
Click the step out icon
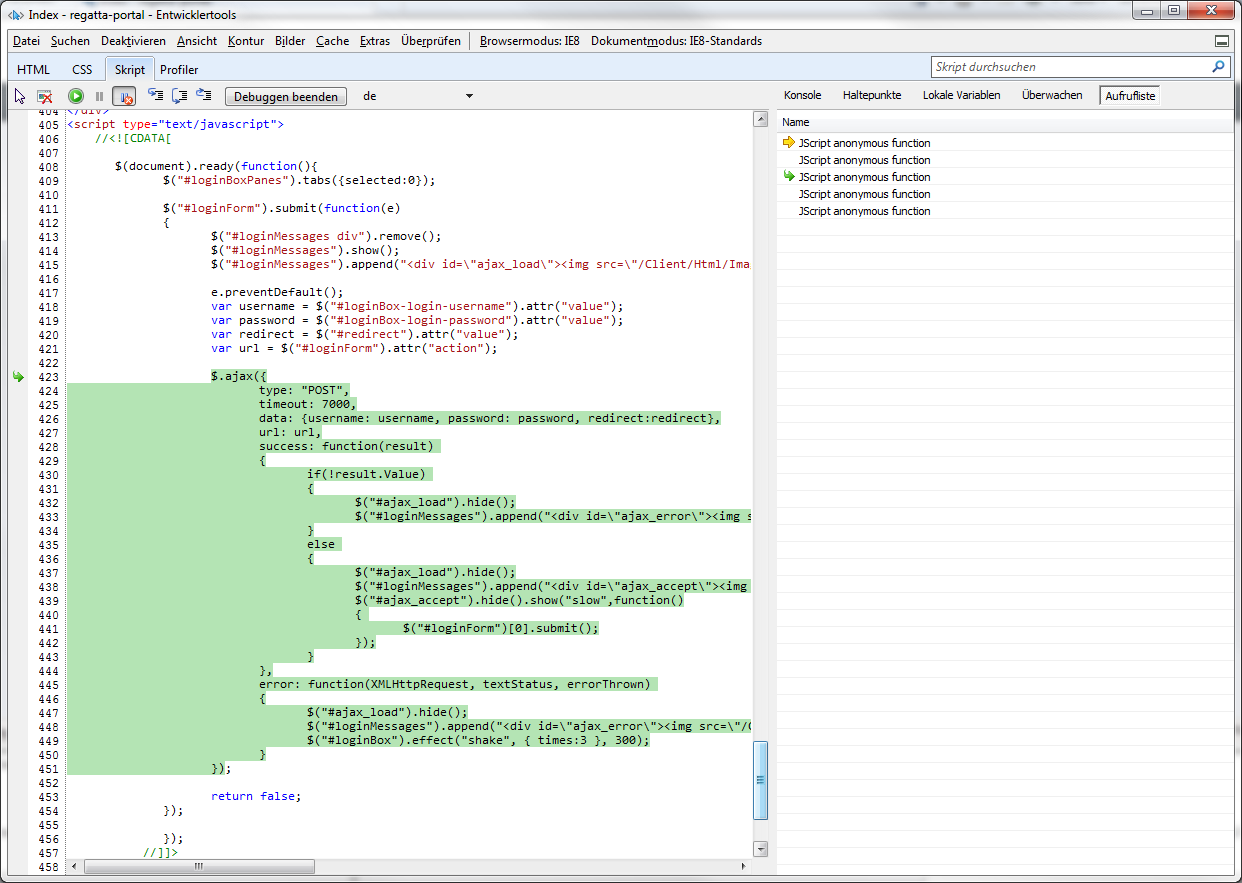pos(204,96)
